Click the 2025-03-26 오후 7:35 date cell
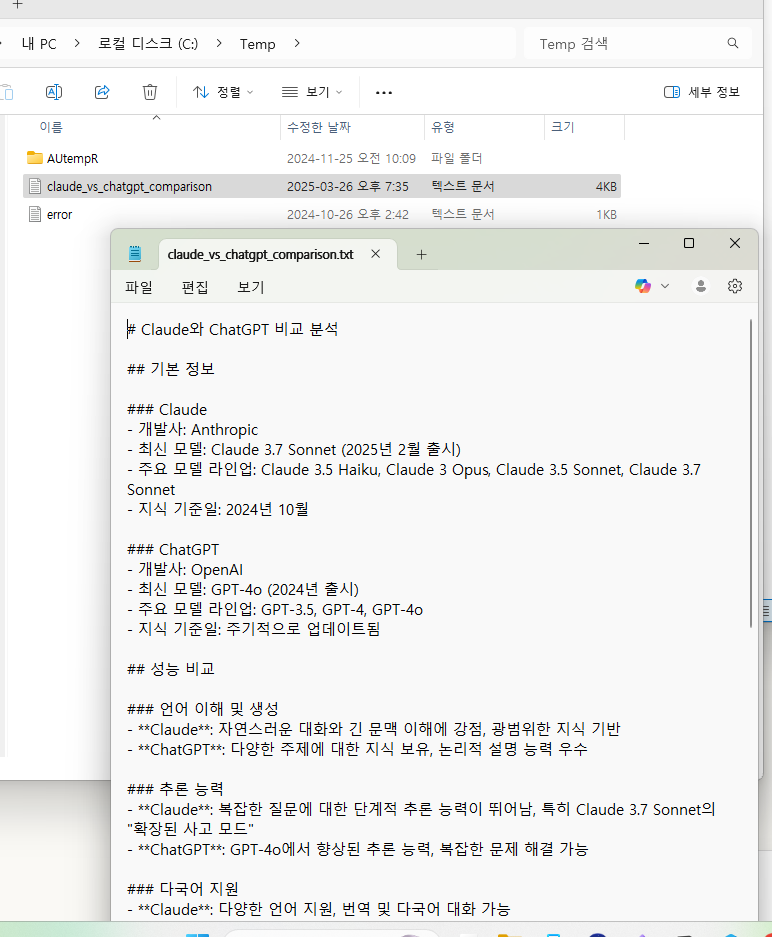Image resolution: width=772 pixels, height=937 pixels. pos(348,186)
